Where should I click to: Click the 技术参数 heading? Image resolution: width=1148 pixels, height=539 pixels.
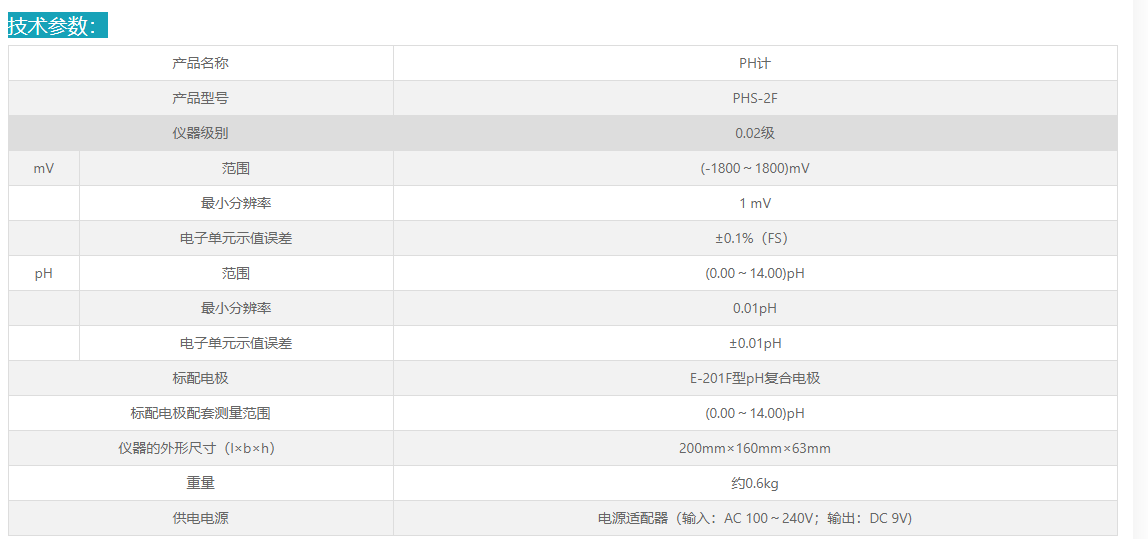tap(53, 27)
